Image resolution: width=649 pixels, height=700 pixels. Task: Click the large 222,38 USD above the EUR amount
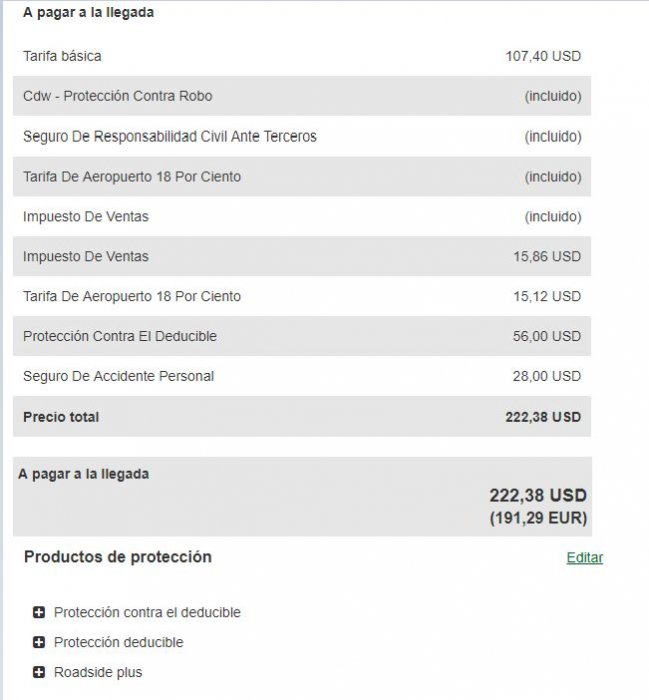coord(537,495)
